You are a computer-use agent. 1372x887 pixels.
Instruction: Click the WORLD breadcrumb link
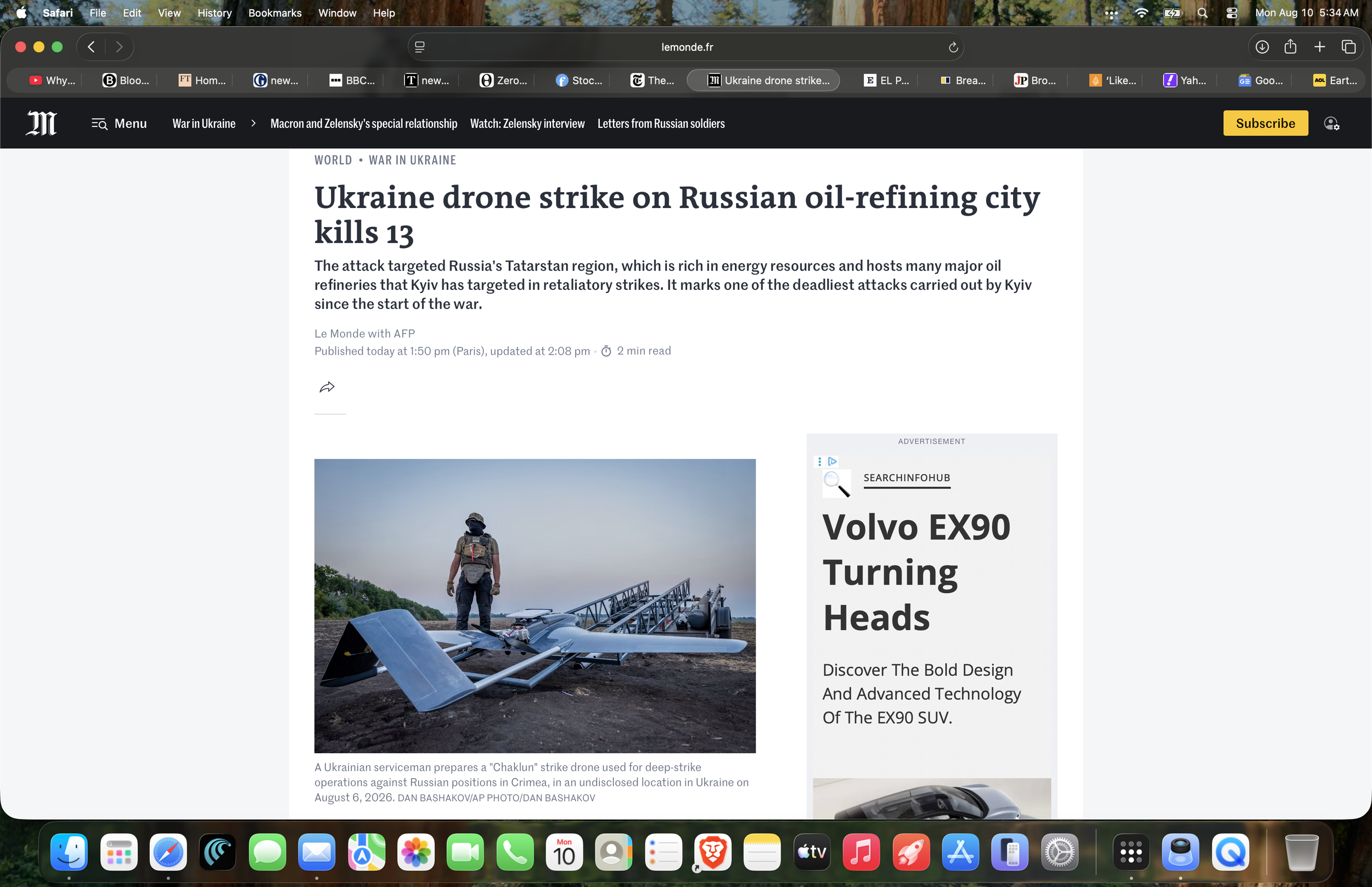coord(333,160)
